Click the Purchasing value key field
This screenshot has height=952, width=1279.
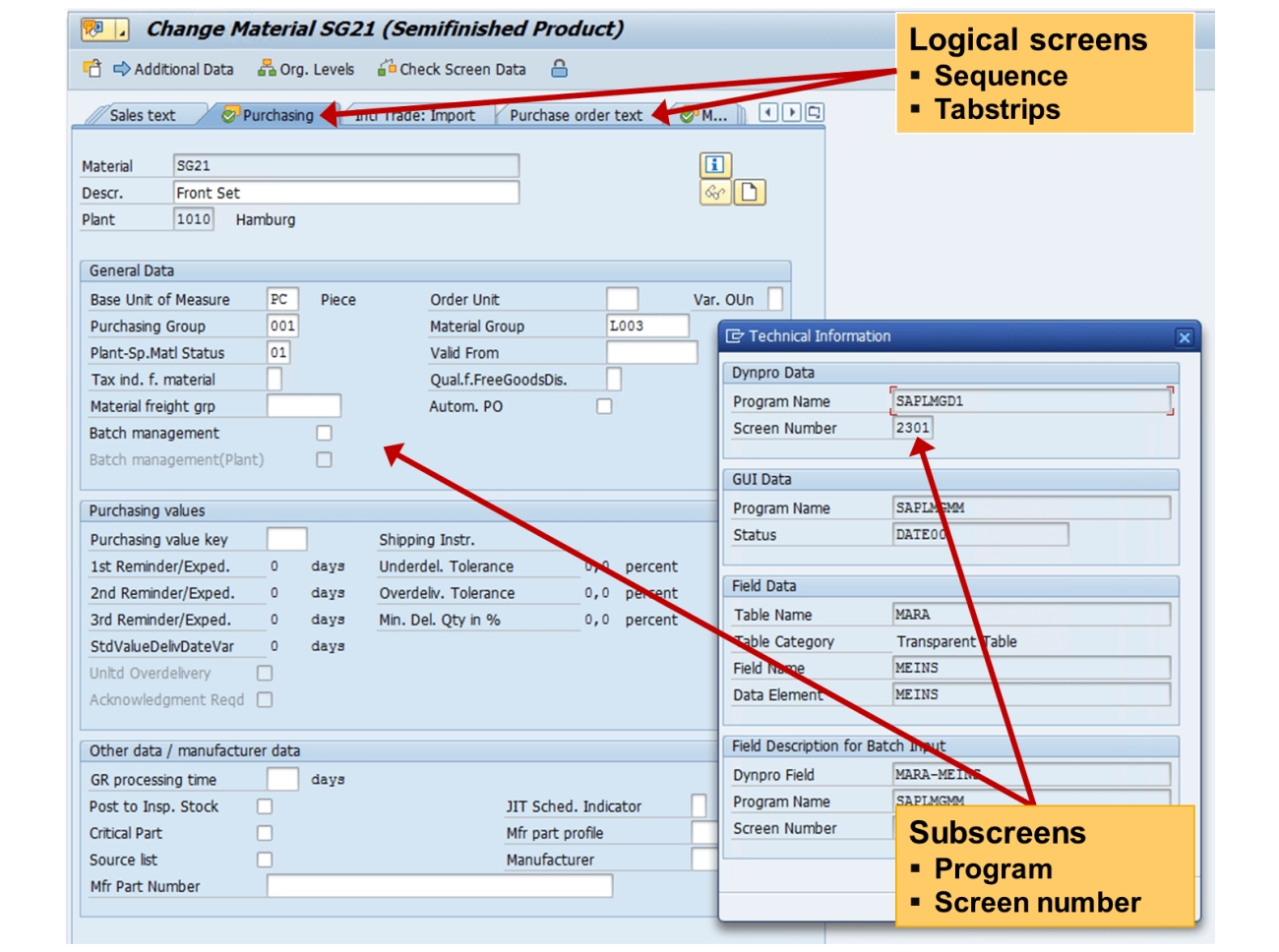[x=286, y=539]
